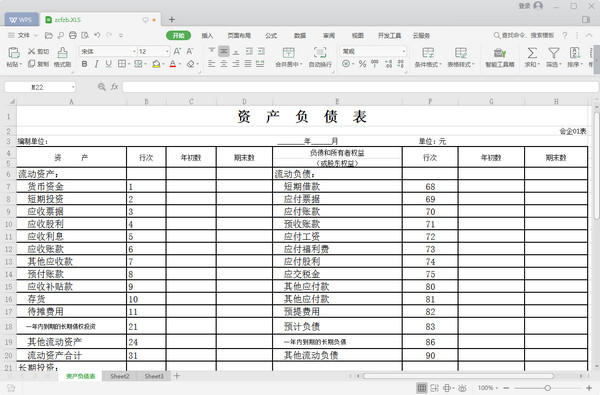Click the zoom magnifier icon beside fx
600x395 pixels.
coord(102,87)
